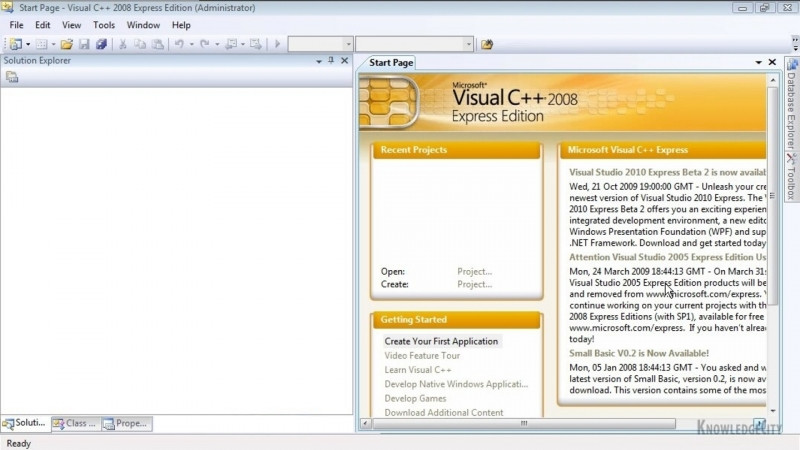
Task: Click the Paste clipboard icon
Action: [x=158, y=44]
